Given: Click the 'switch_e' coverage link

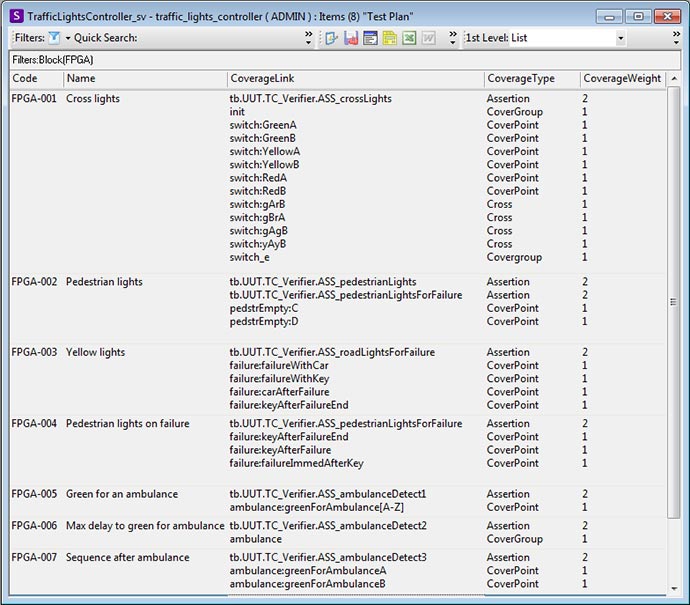Looking at the screenshot, I should [x=250, y=257].
